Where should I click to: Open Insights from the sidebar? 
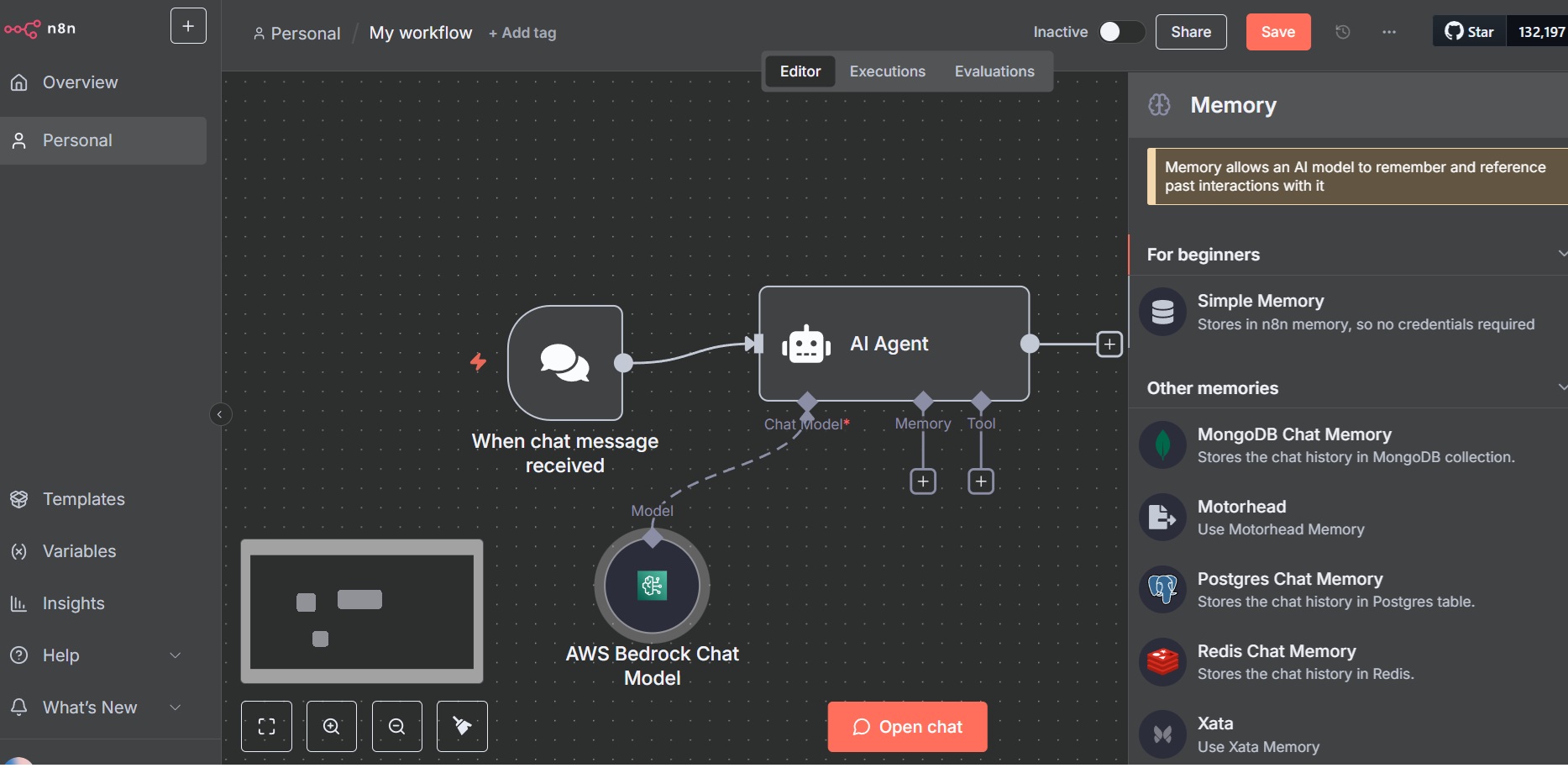[x=103, y=603]
